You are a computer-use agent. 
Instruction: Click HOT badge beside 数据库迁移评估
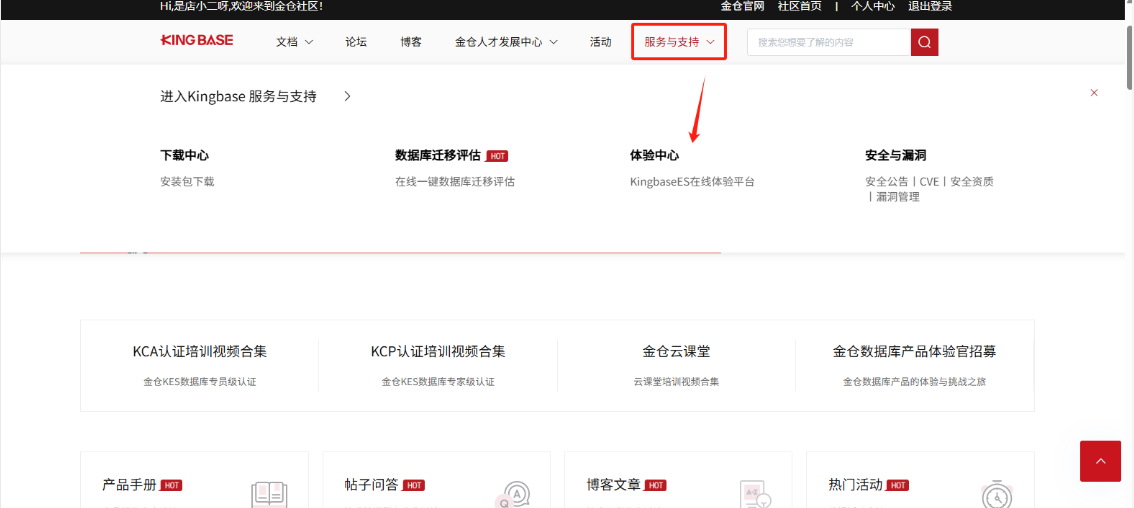click(497, 156)
